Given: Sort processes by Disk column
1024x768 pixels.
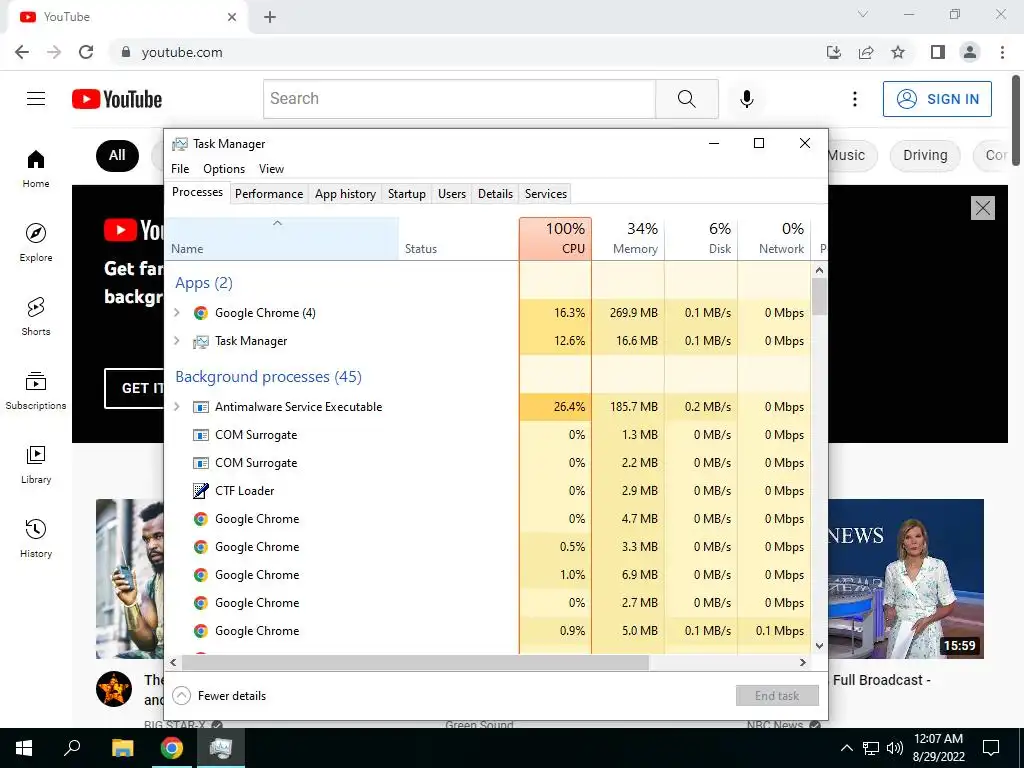Looking at the screenshot, I should click(x=701, y=239).
